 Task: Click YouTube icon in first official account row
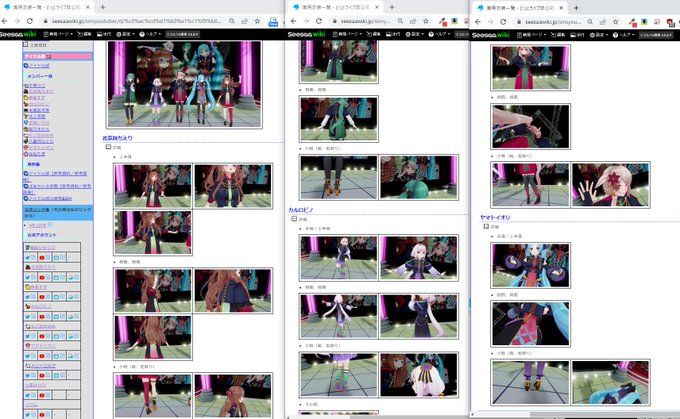[42, 258]
